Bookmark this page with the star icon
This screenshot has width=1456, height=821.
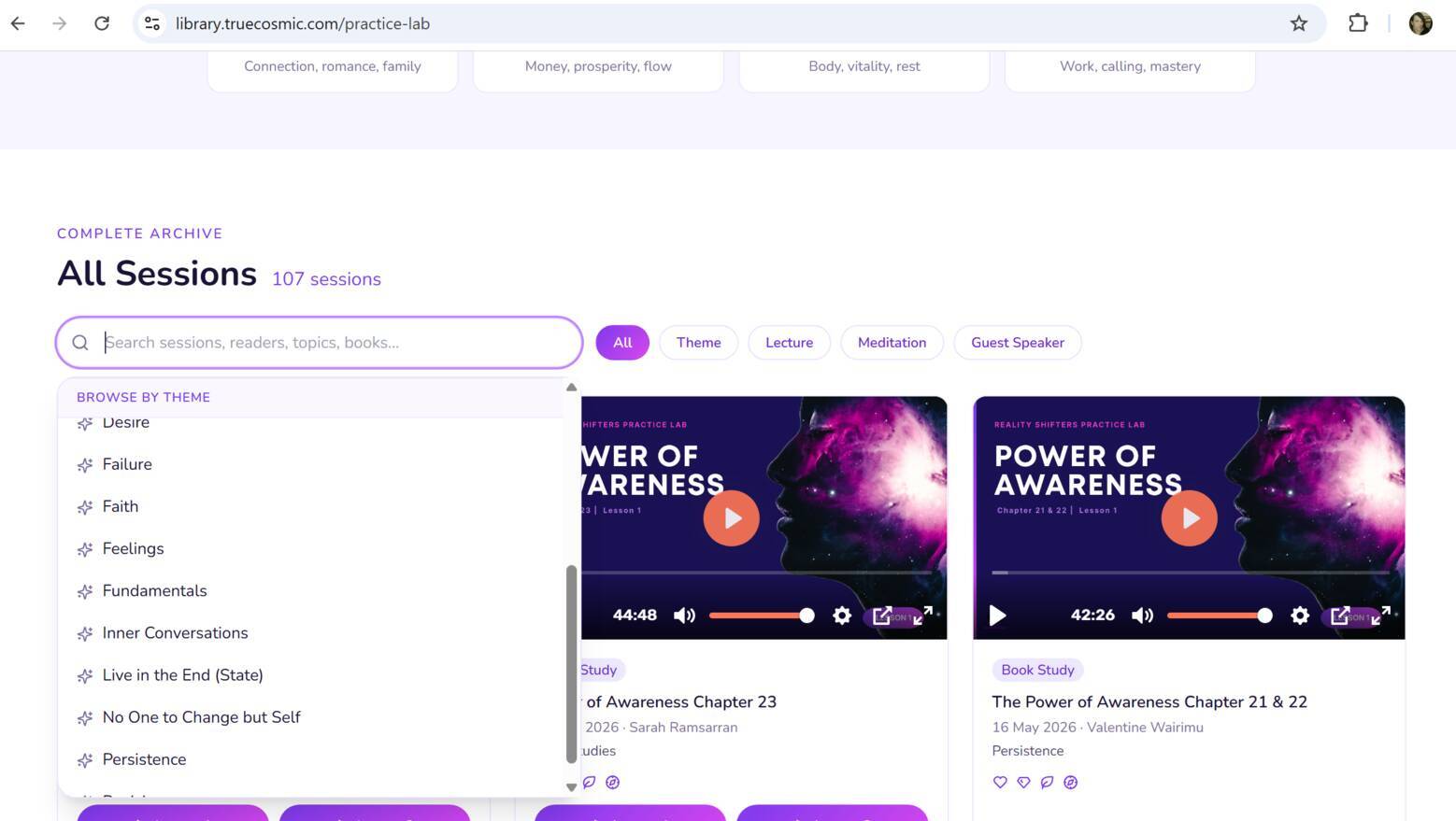tap(1299, 23)
